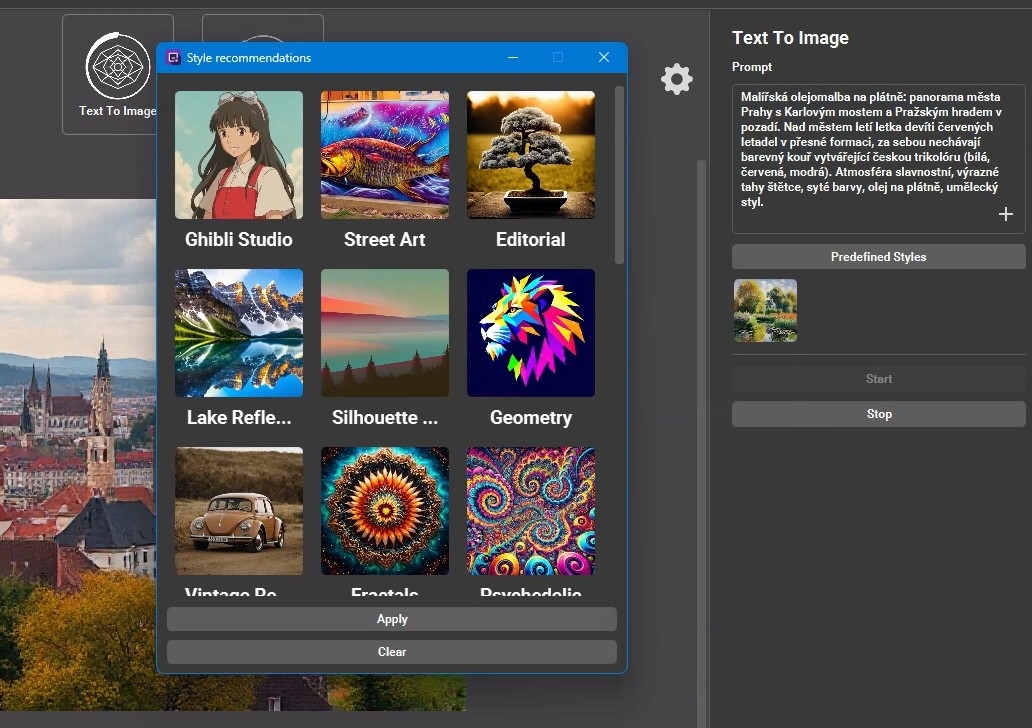This screenshot has height=728, width=1032.
Task: Click the plus icon in prompt box
Action: pyautogui.click(x=1006, y=214)
